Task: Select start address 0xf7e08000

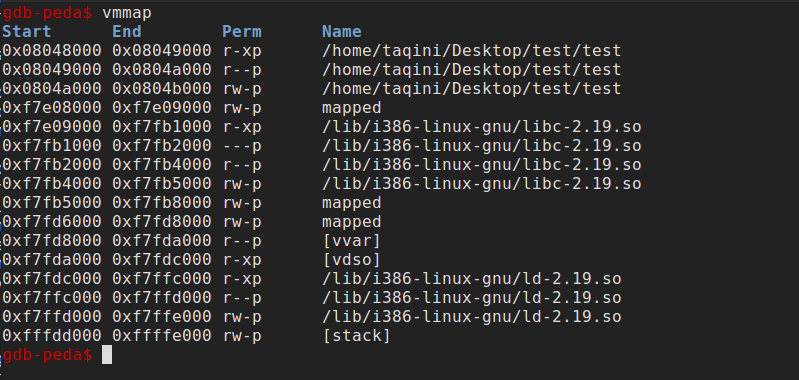Action: [x=51, y=107]
